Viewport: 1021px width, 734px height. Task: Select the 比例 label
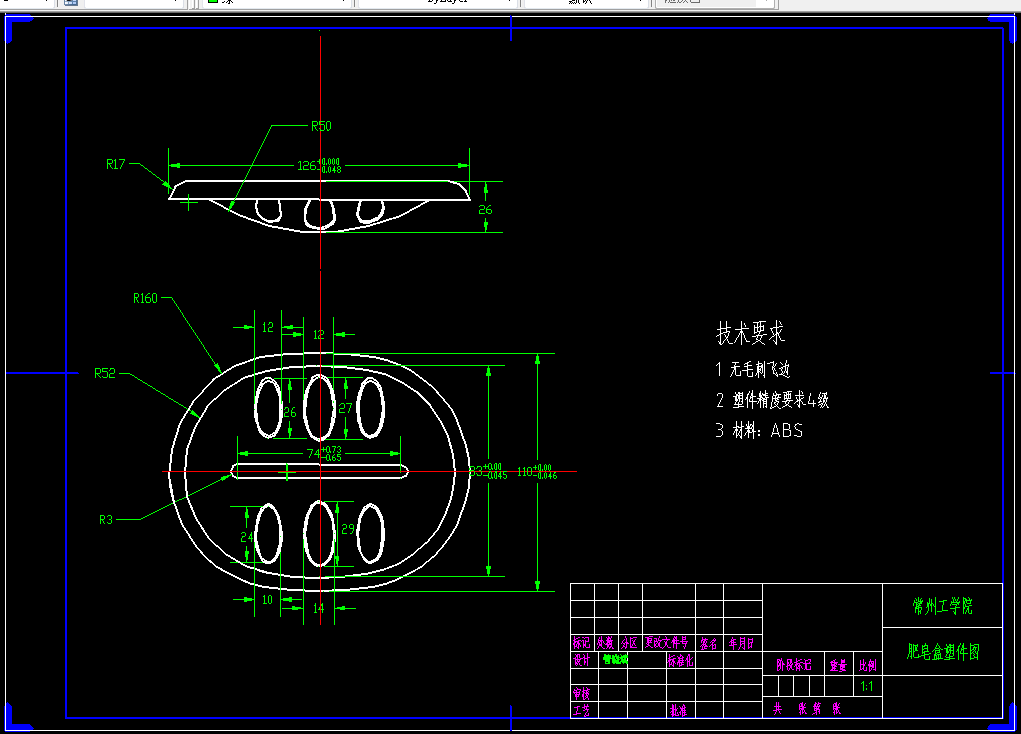point(867,666)
